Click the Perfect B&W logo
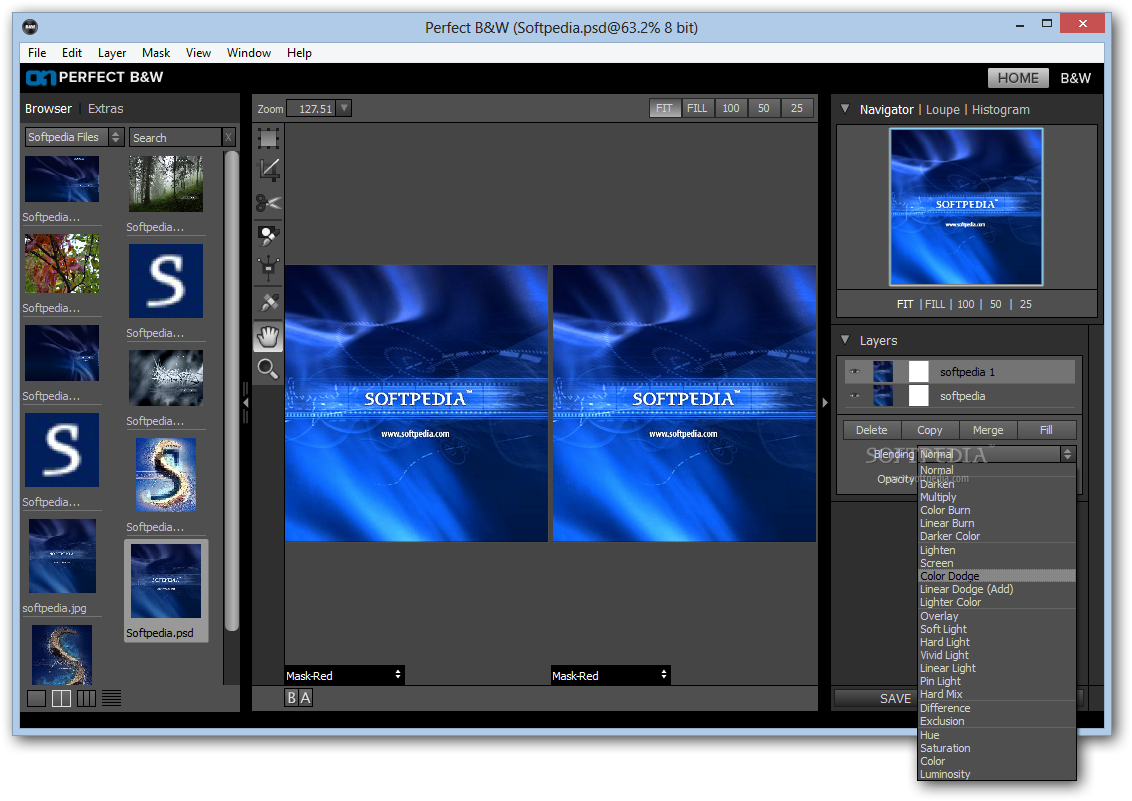This screenshot has height=801, width=1132. click(95, 77)
